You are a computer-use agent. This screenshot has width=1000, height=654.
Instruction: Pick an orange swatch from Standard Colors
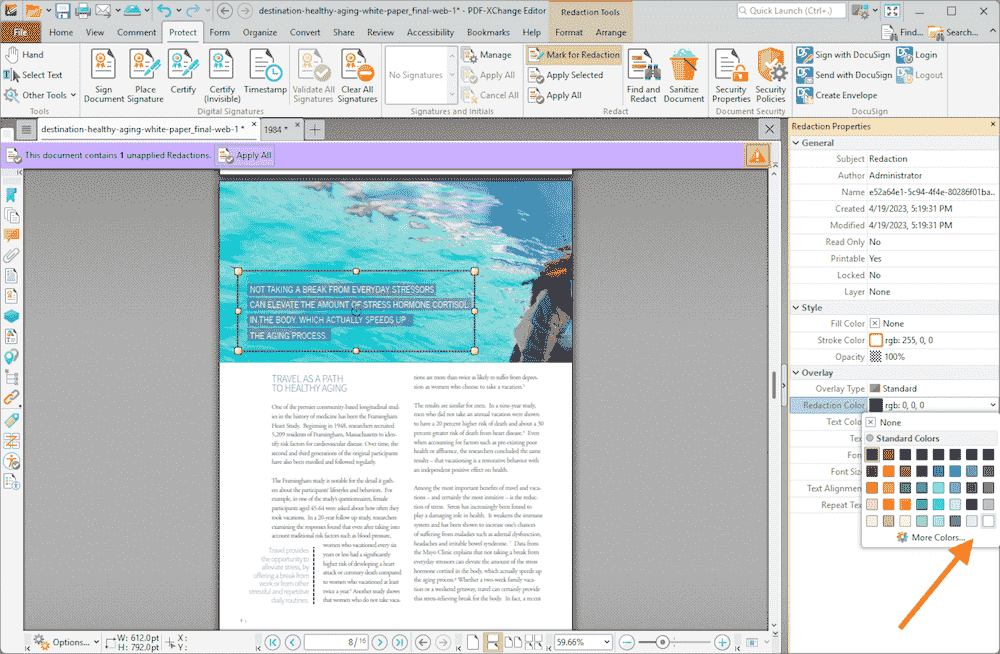click(888, 470)
